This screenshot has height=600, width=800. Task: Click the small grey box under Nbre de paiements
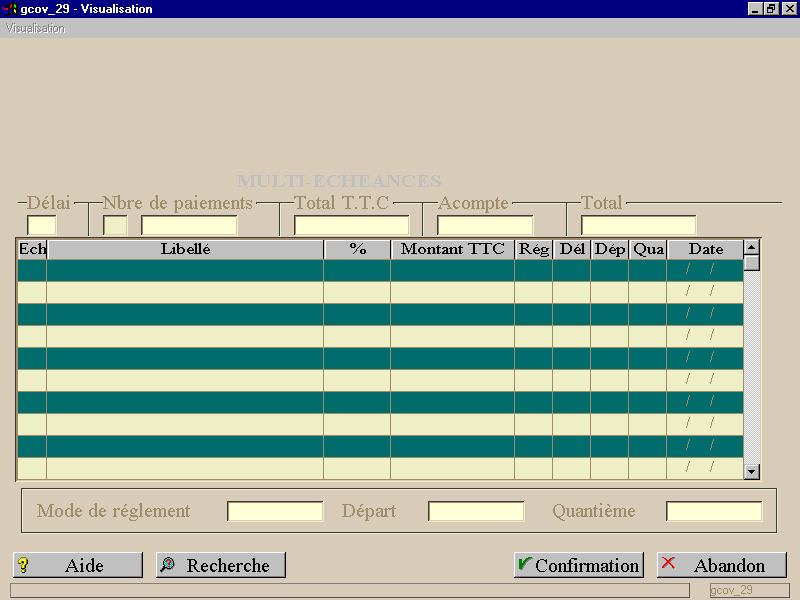point(115,225)
